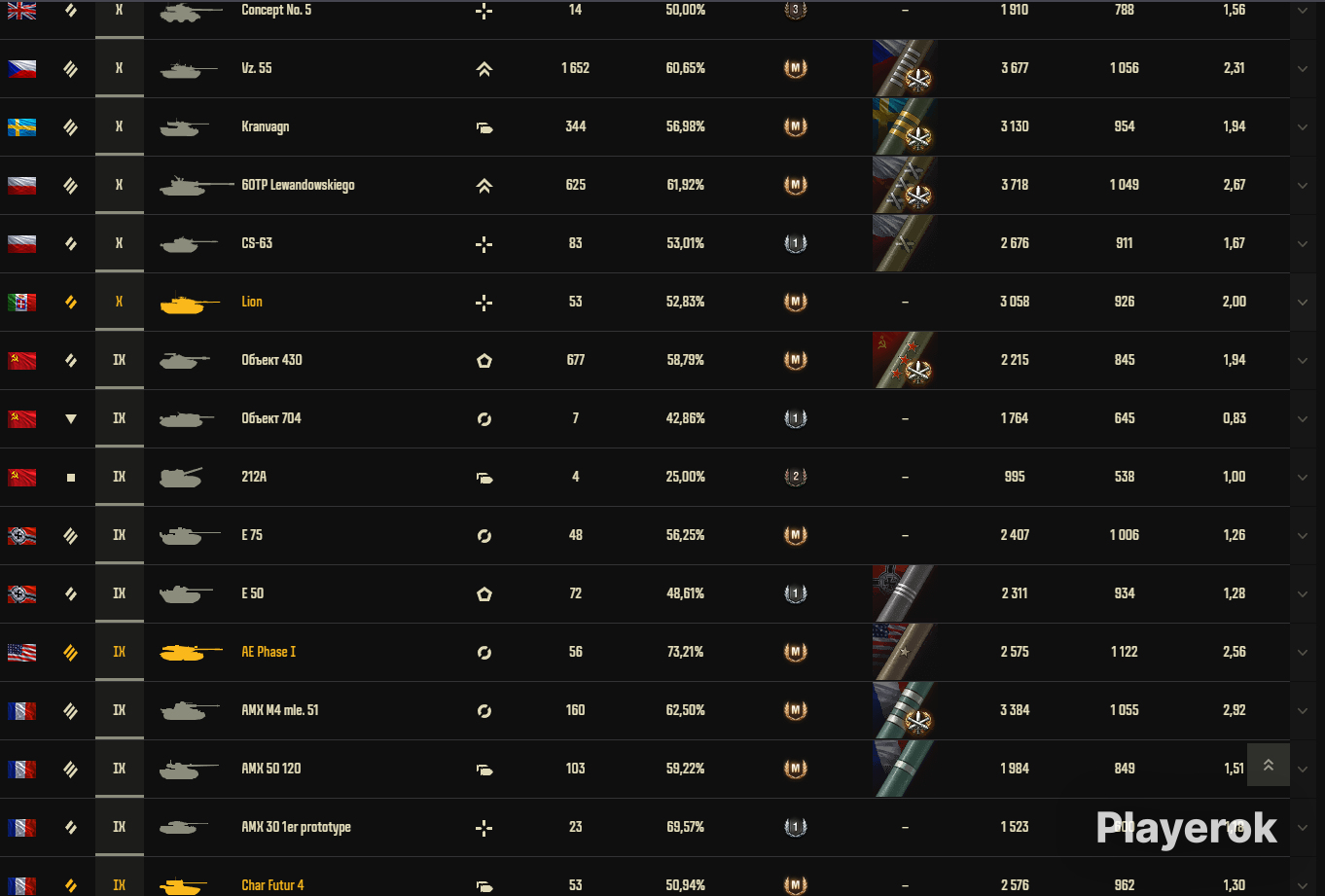
Task: Click the Swedish flag icon beside Kranvagn
Action: (x=22, y=127)
